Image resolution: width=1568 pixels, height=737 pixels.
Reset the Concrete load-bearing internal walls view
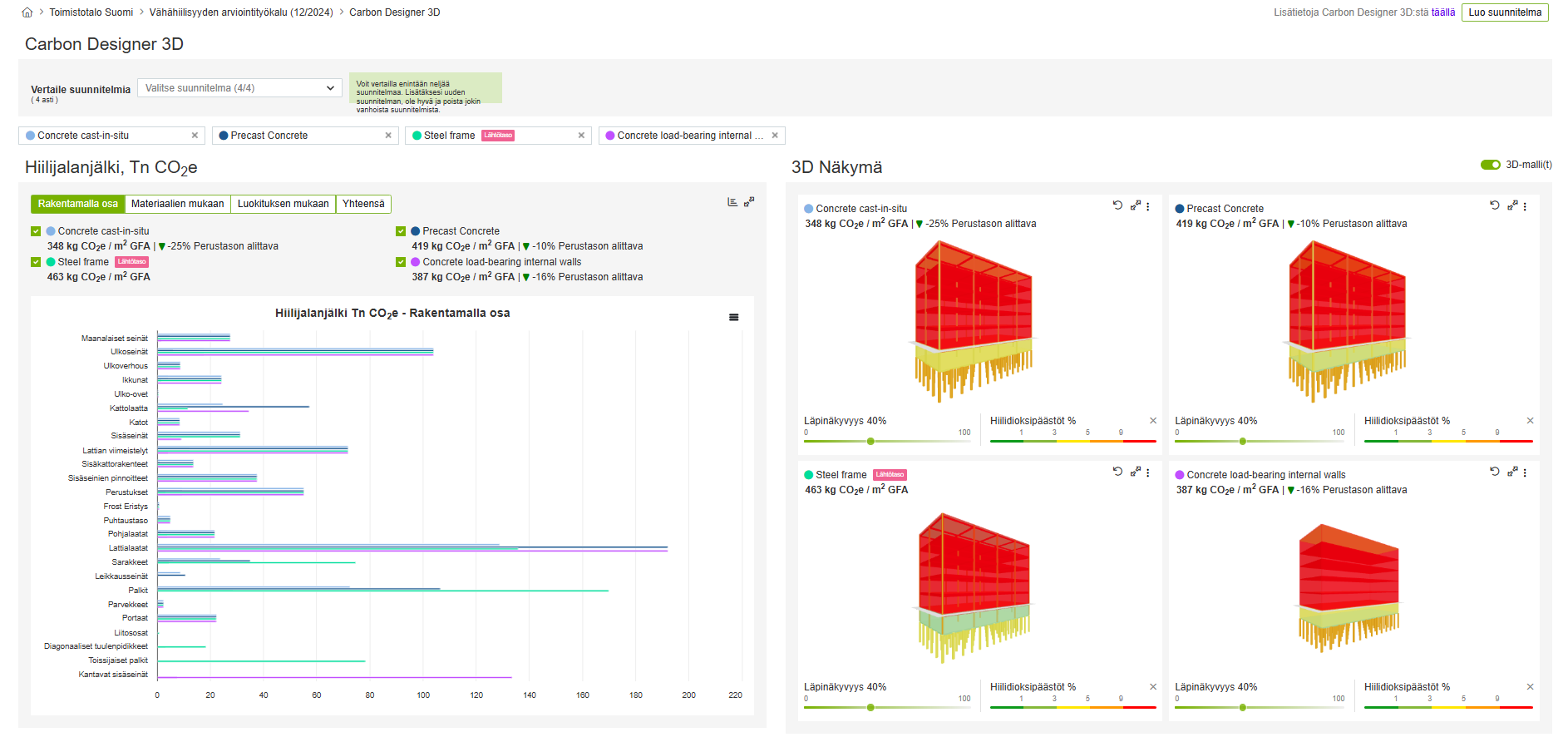pyautogui.click(x=1494, y=472)
